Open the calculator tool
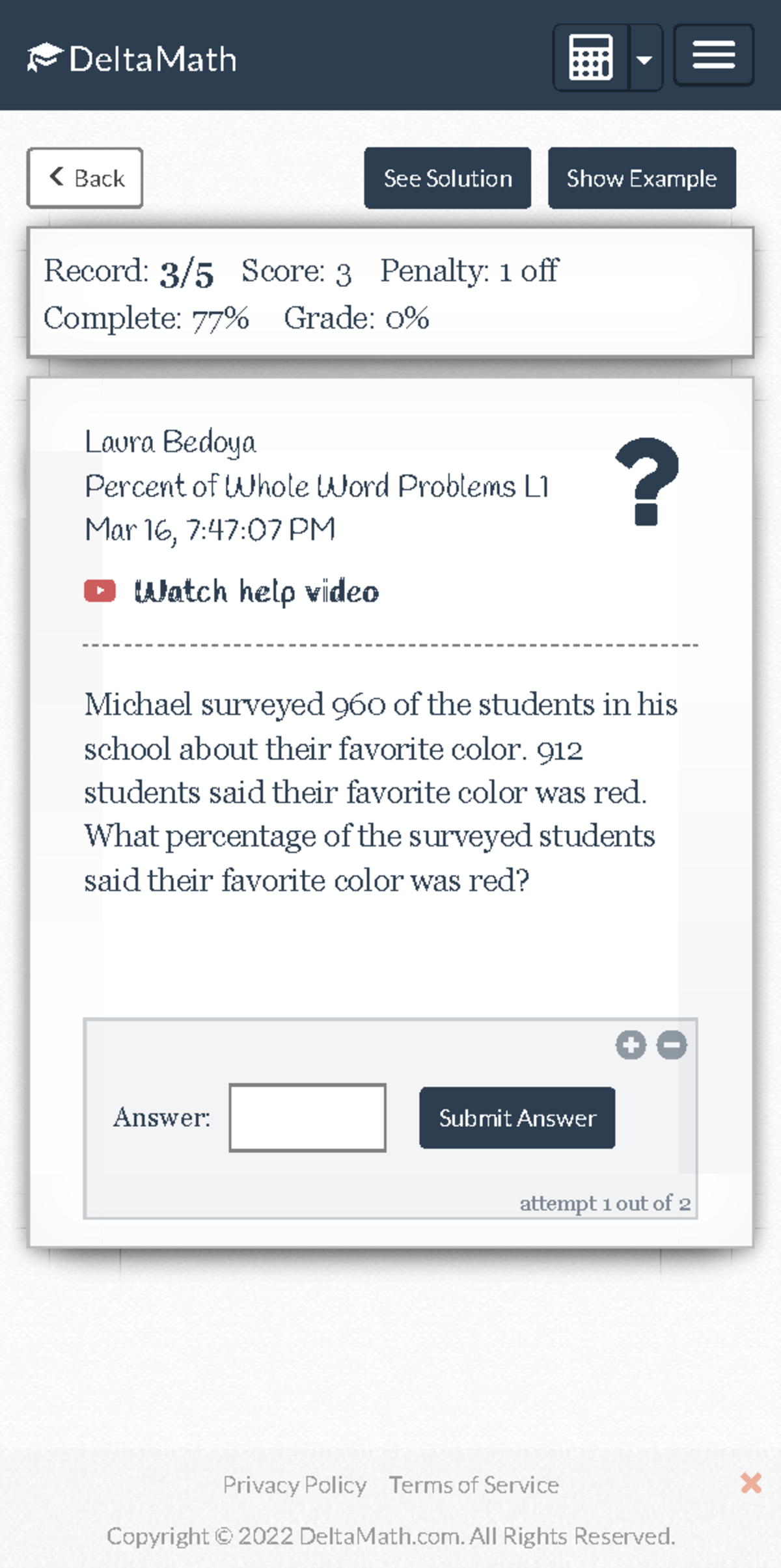The width and height of the screenshot is (781, 1568). tap(590, 58)
